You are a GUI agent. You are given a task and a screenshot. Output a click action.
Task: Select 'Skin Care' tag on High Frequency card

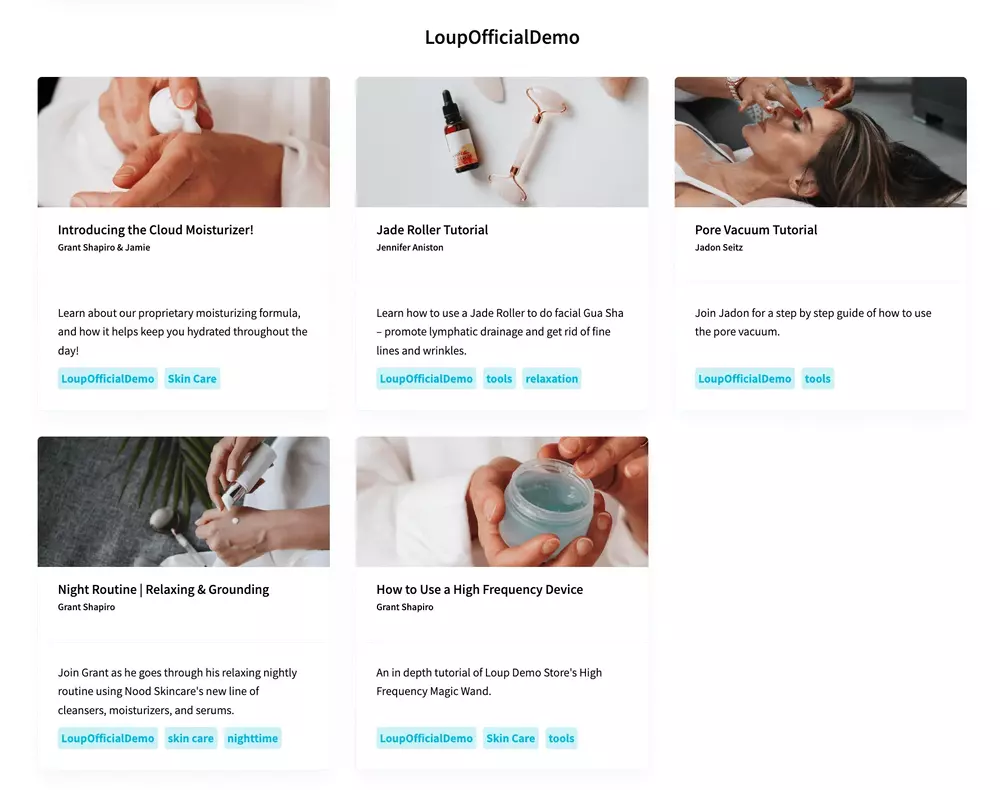(510, 738)
